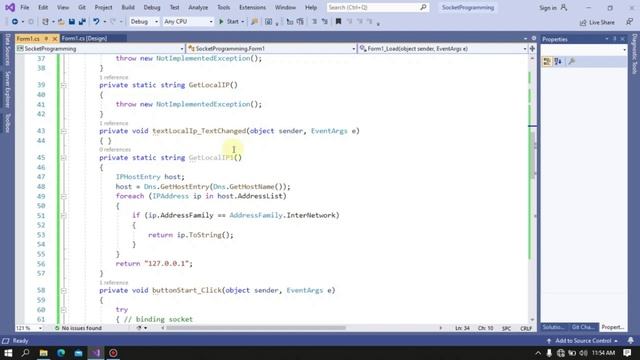Open the Analyze menu
Screen dimensions: 640x360
pos(198,7)
